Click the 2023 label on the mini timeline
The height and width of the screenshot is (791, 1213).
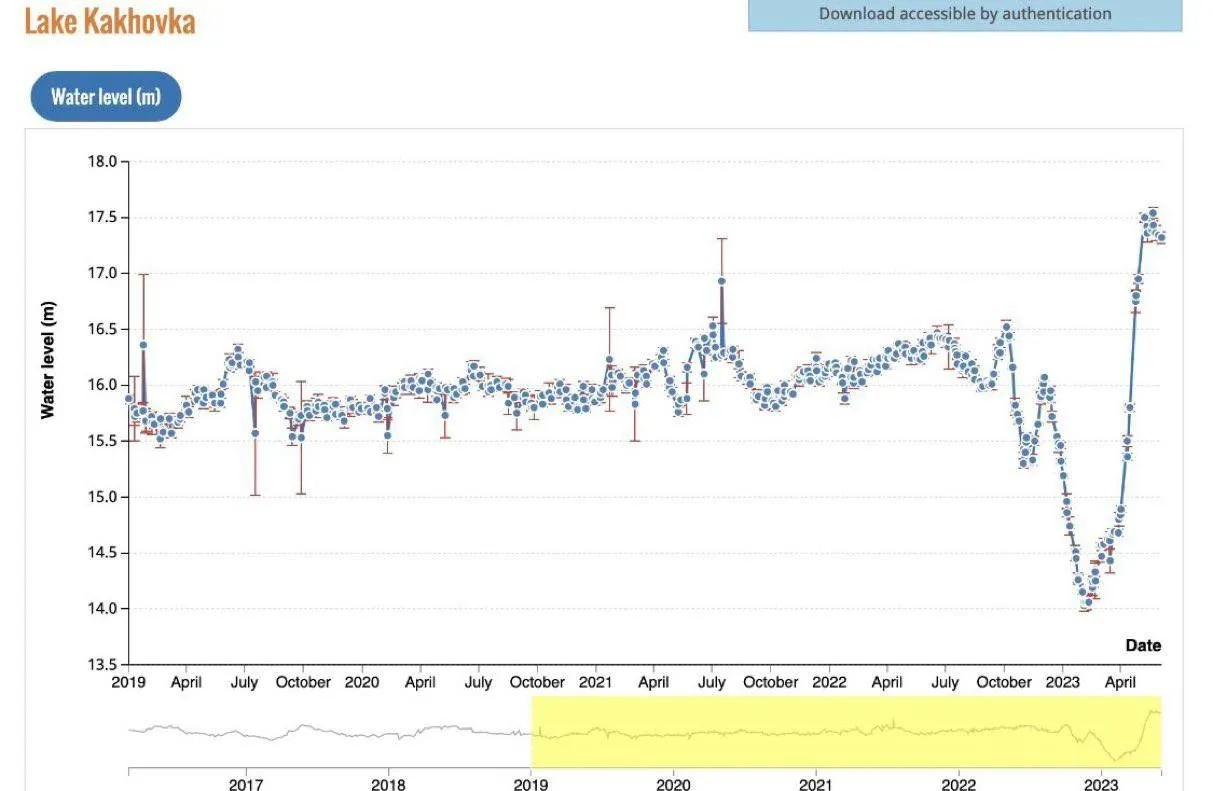click(x=1103, y=786)
